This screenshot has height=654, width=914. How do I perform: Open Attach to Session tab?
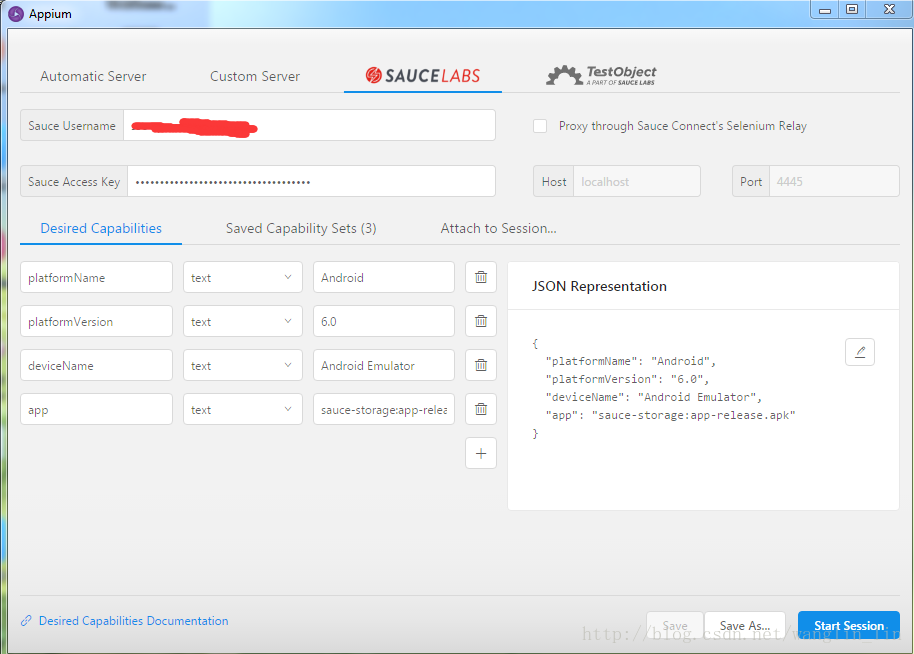point(498,228)
